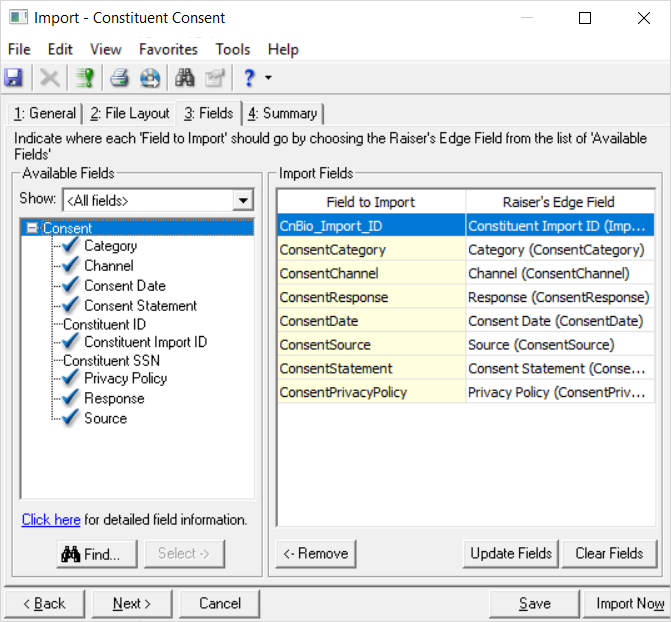Click the printer icon in toolbar
Image resolution: width=671 pixels, height=622 pixels.
120,77
